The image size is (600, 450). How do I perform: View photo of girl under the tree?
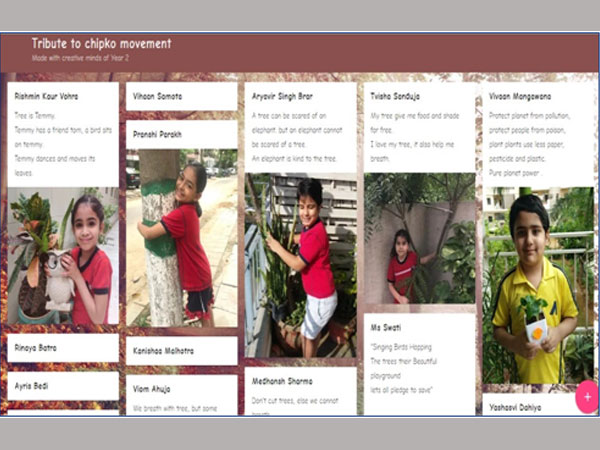pos(420,238)
